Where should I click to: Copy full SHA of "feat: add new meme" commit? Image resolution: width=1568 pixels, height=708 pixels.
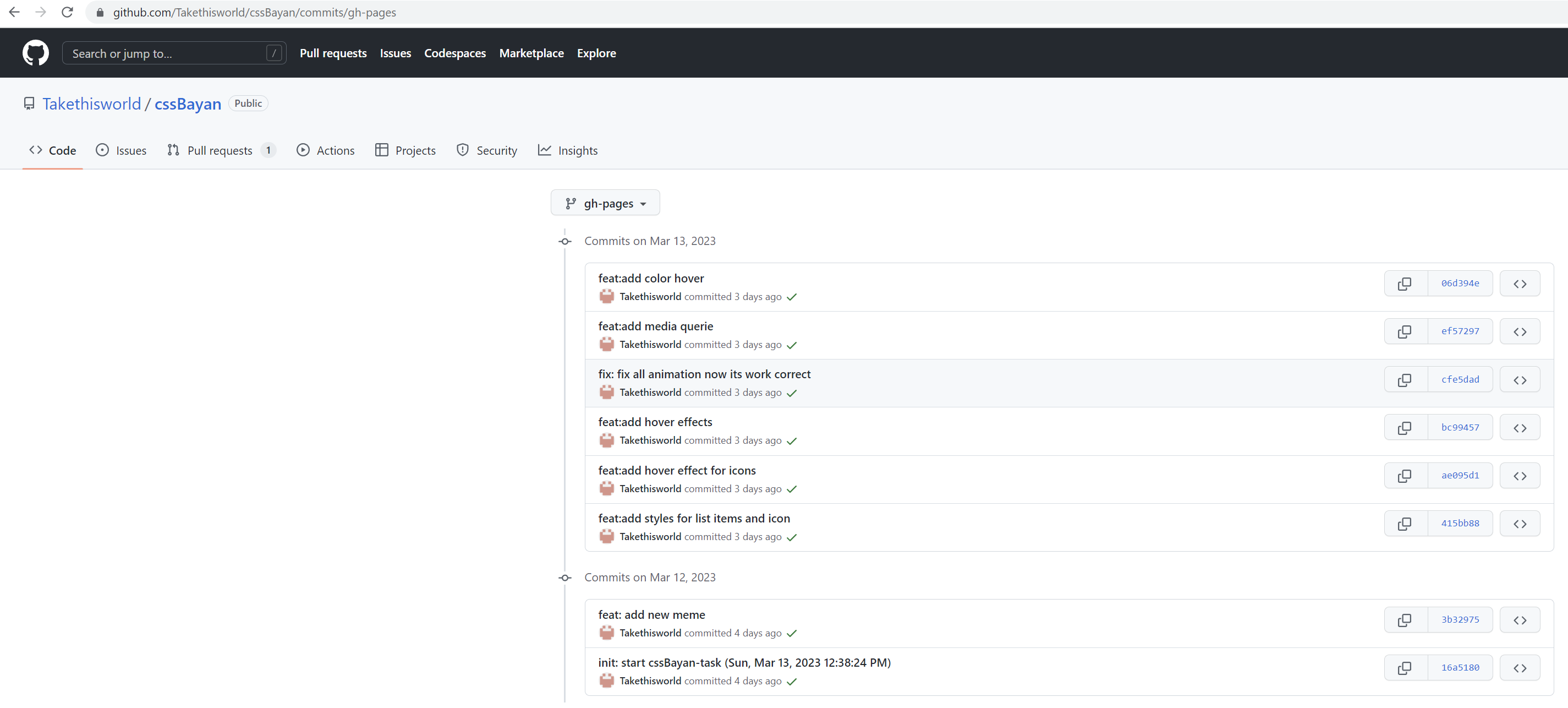1405,620
